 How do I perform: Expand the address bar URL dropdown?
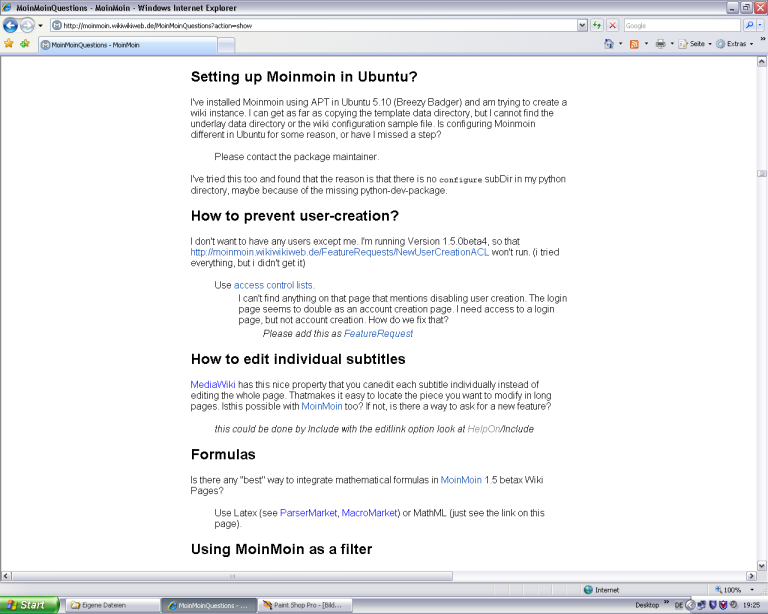582,25
